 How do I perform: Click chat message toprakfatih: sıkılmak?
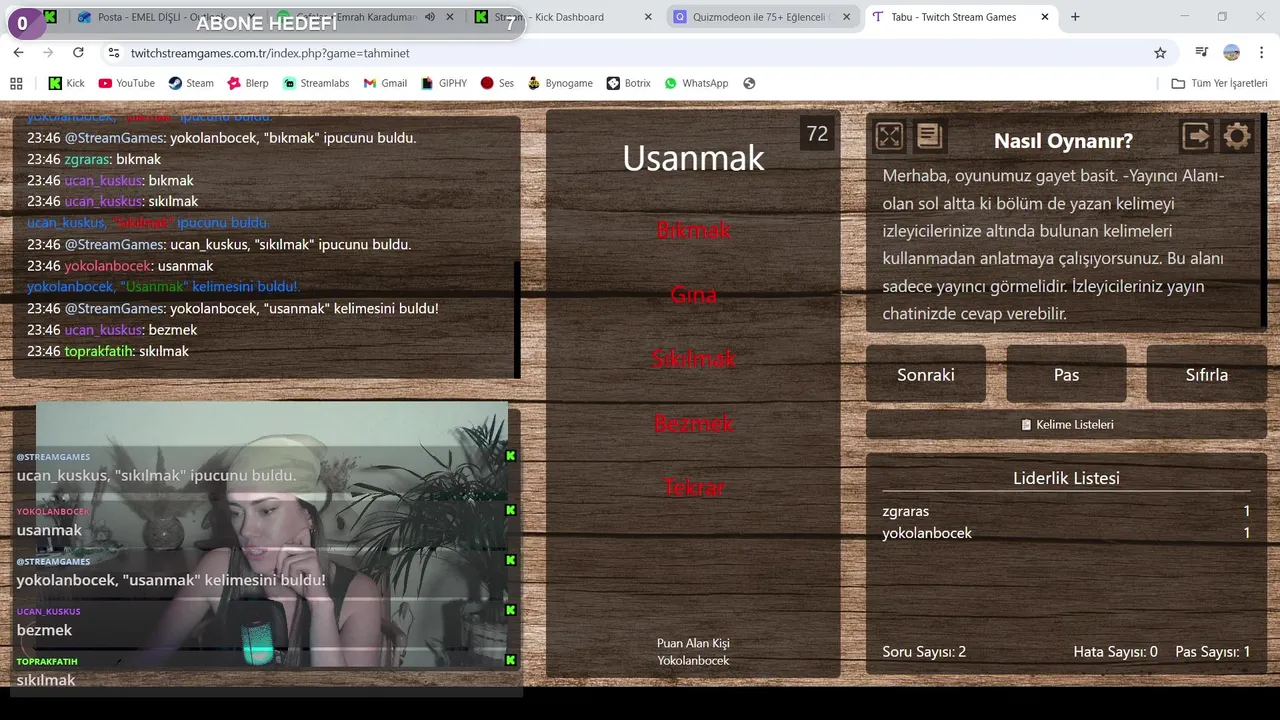(x=108, y=351)
